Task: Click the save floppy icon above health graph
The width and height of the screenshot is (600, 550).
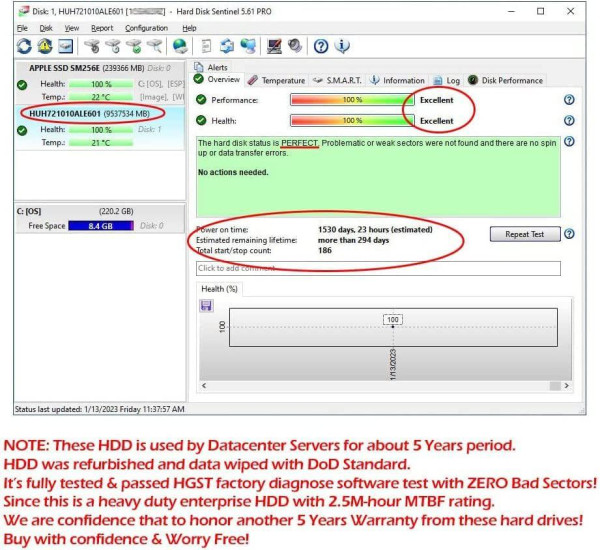Action: click(206, 305)
